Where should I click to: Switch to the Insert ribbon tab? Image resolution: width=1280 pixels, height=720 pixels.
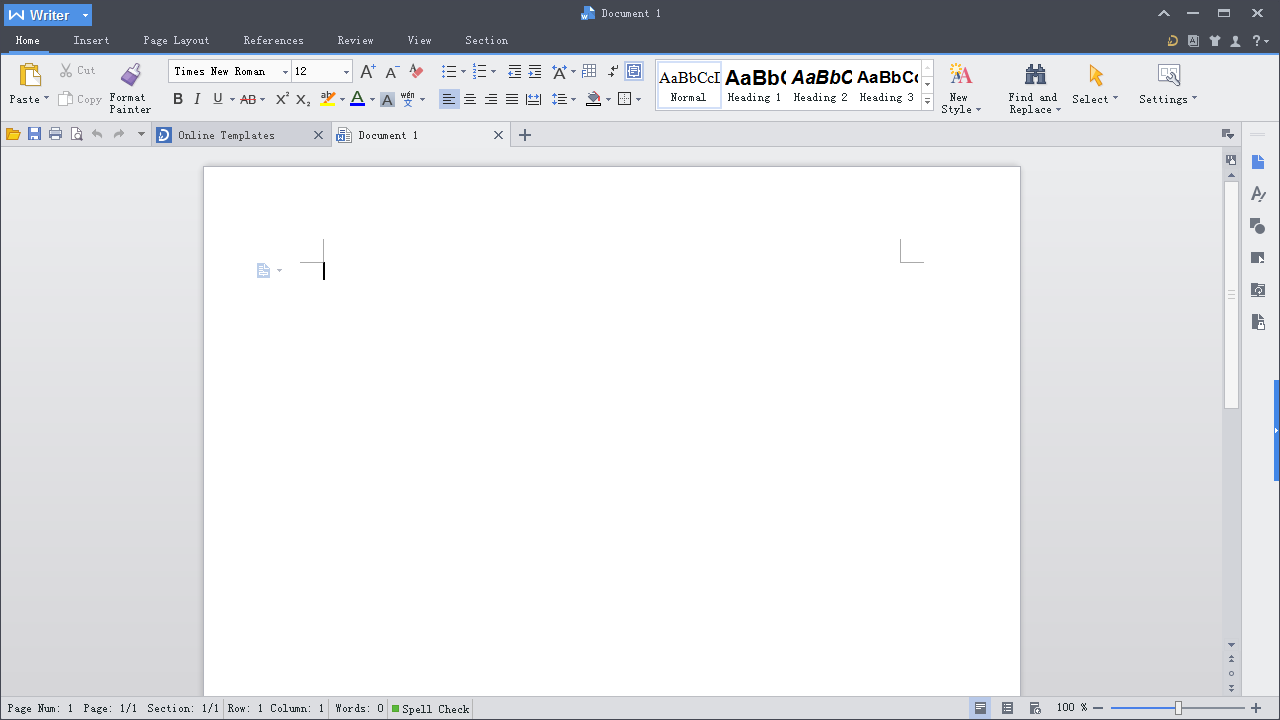pos(91,40)
